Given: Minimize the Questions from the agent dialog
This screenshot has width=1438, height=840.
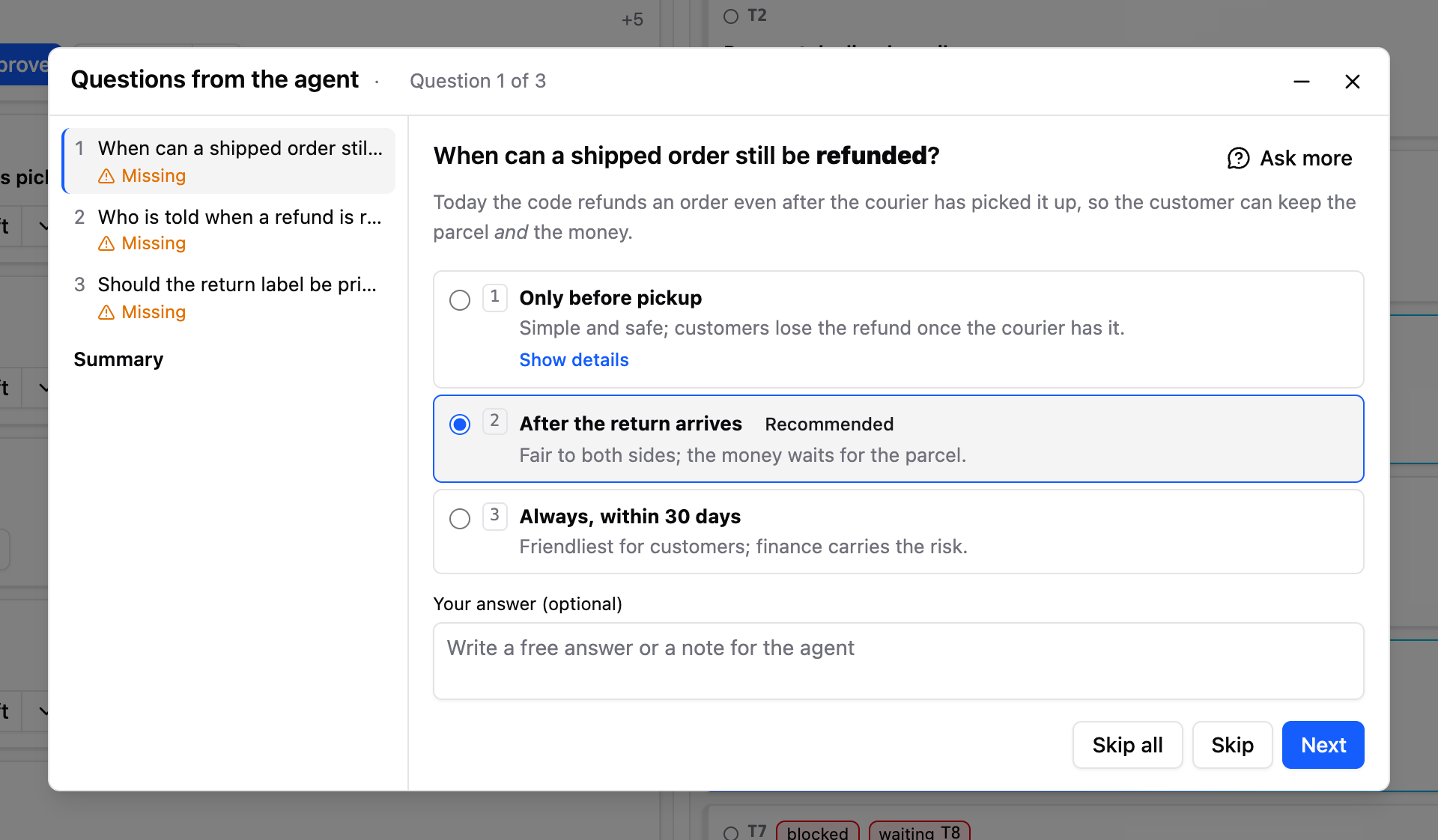Looking at the screenshot, I should tap(1302, 82).
